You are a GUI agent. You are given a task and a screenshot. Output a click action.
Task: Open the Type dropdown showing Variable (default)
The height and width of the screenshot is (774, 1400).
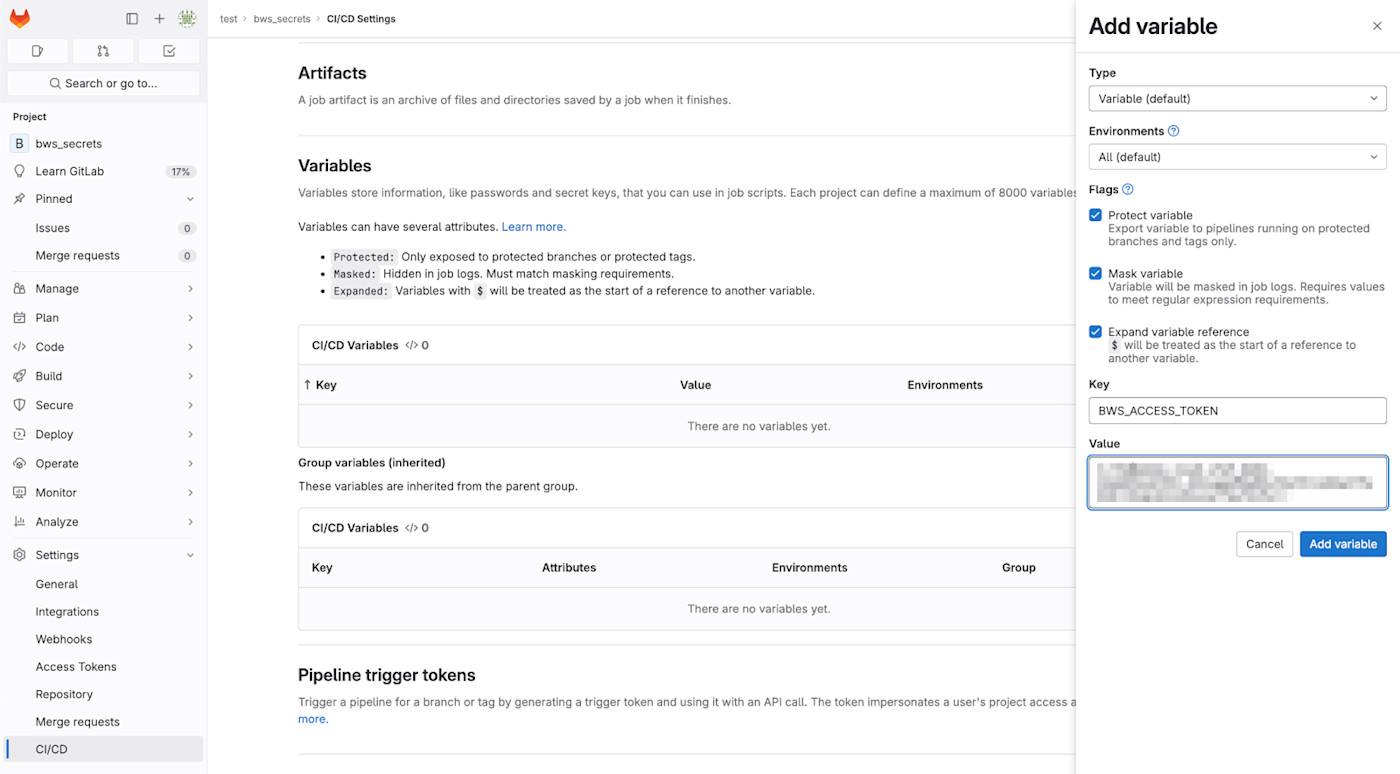(x=1237, y=98)
